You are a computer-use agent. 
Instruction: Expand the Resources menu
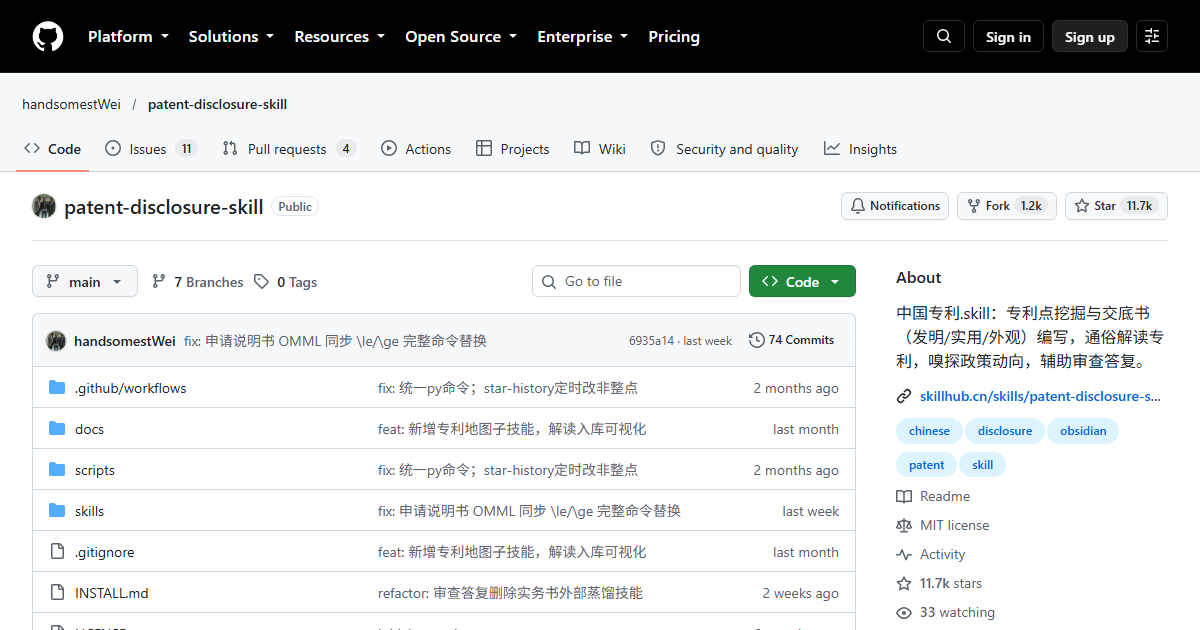tap(339, 37)
